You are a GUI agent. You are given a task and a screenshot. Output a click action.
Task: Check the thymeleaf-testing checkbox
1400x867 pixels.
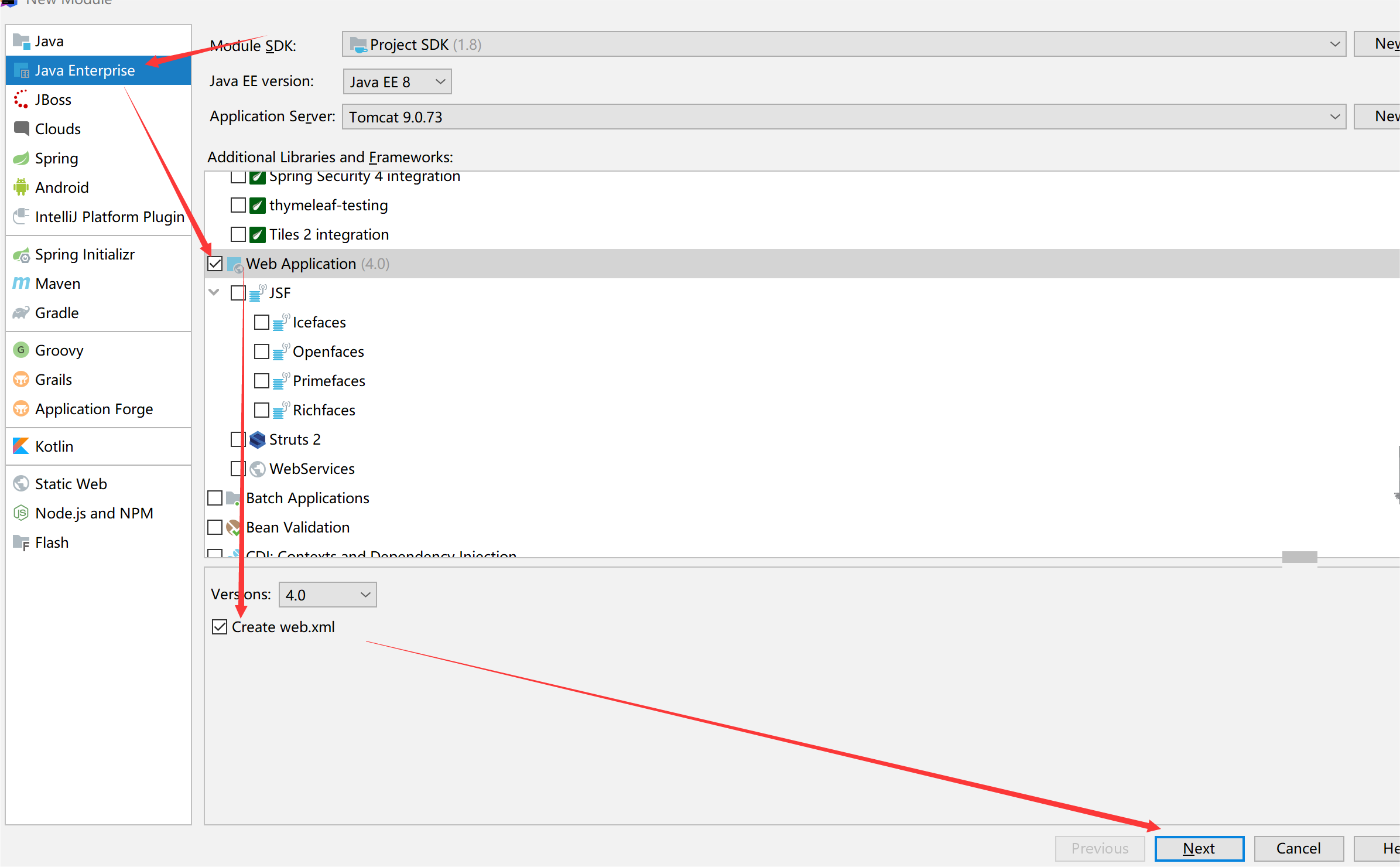[x=238, y=205]
